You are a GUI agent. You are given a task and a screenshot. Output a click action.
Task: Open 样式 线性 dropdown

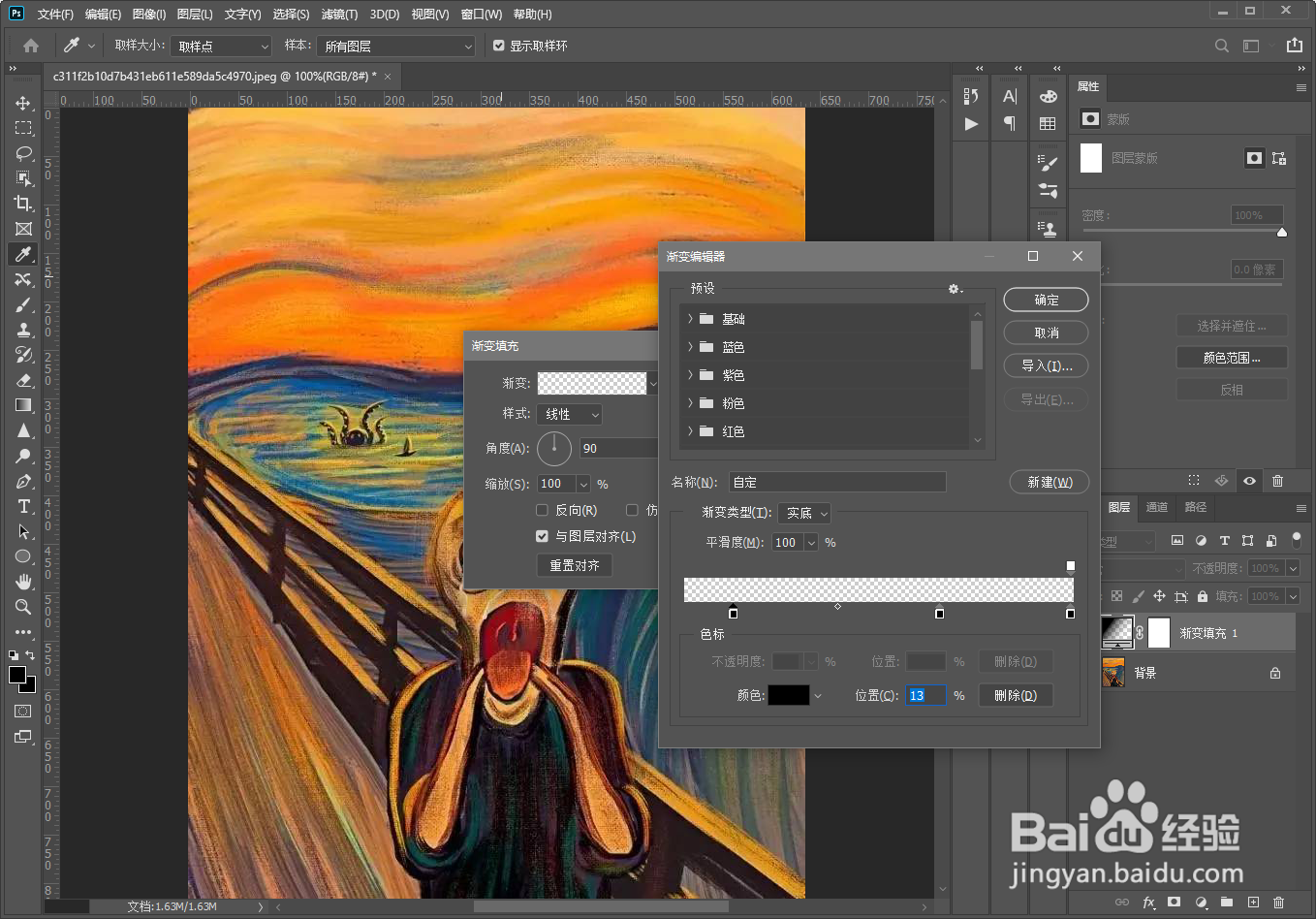click(x=570, y=414)
